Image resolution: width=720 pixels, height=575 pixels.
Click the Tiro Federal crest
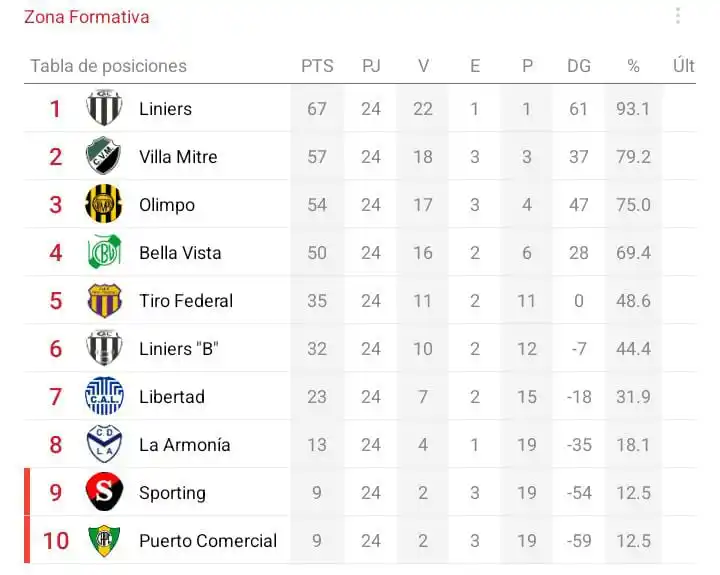104,301
